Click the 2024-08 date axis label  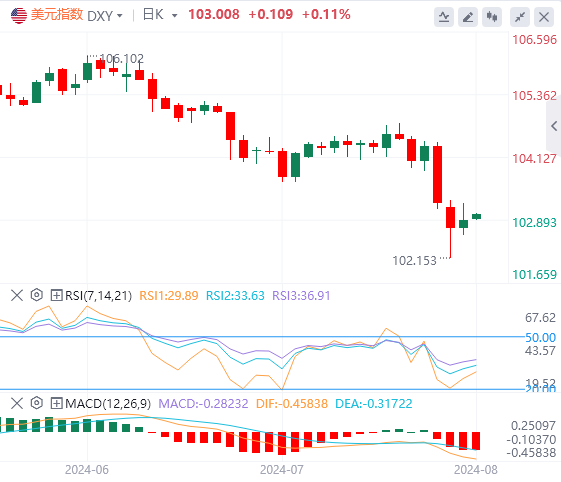tap(475, 469)
